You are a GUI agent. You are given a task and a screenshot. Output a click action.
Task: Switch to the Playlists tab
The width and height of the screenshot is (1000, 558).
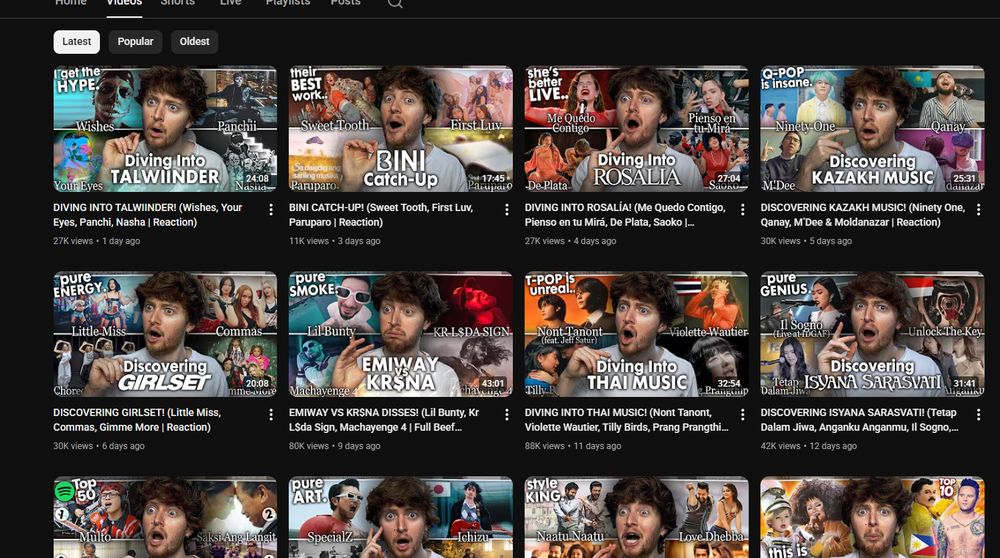coord(288,3)
